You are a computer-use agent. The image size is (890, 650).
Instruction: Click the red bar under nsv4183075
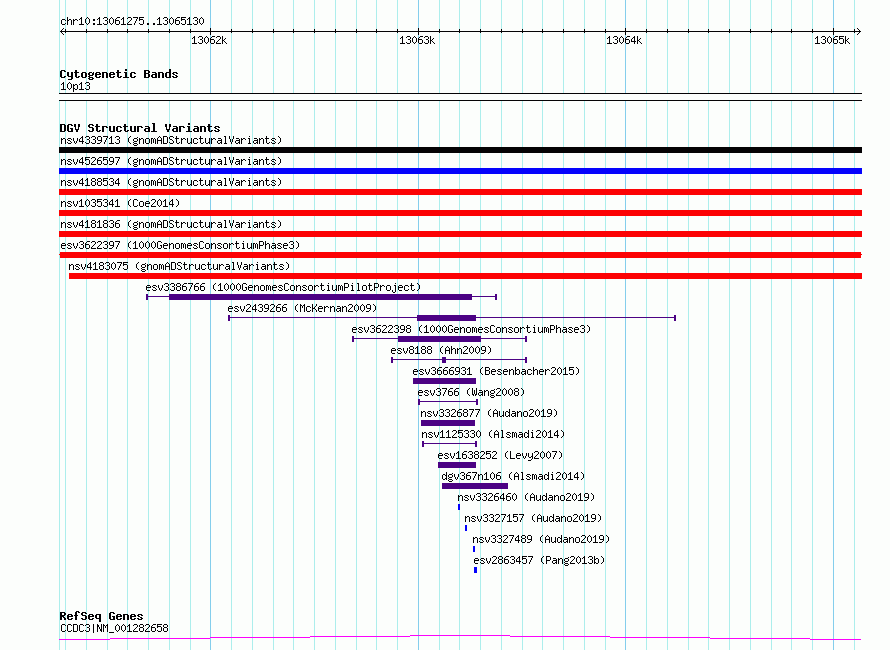465,276
